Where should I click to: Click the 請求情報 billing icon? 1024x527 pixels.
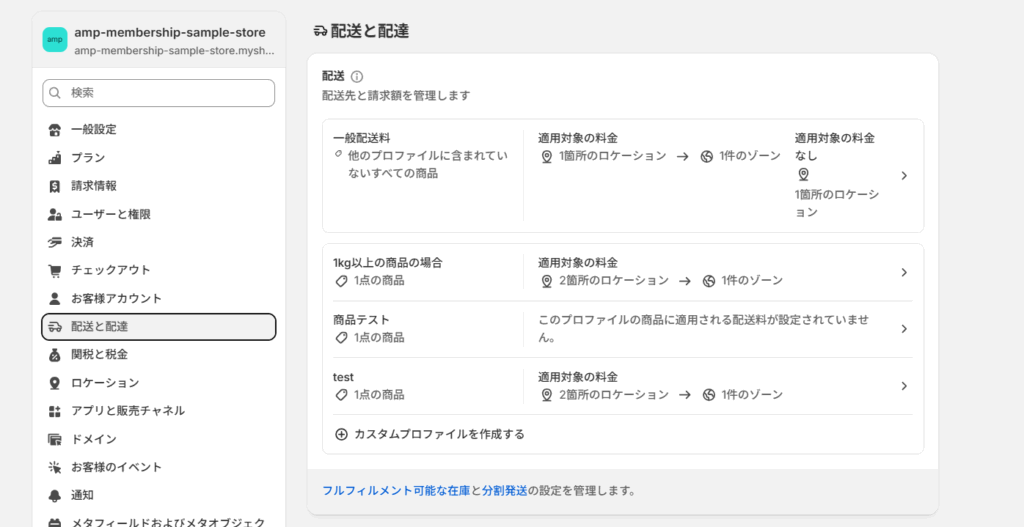click(55, 186)
